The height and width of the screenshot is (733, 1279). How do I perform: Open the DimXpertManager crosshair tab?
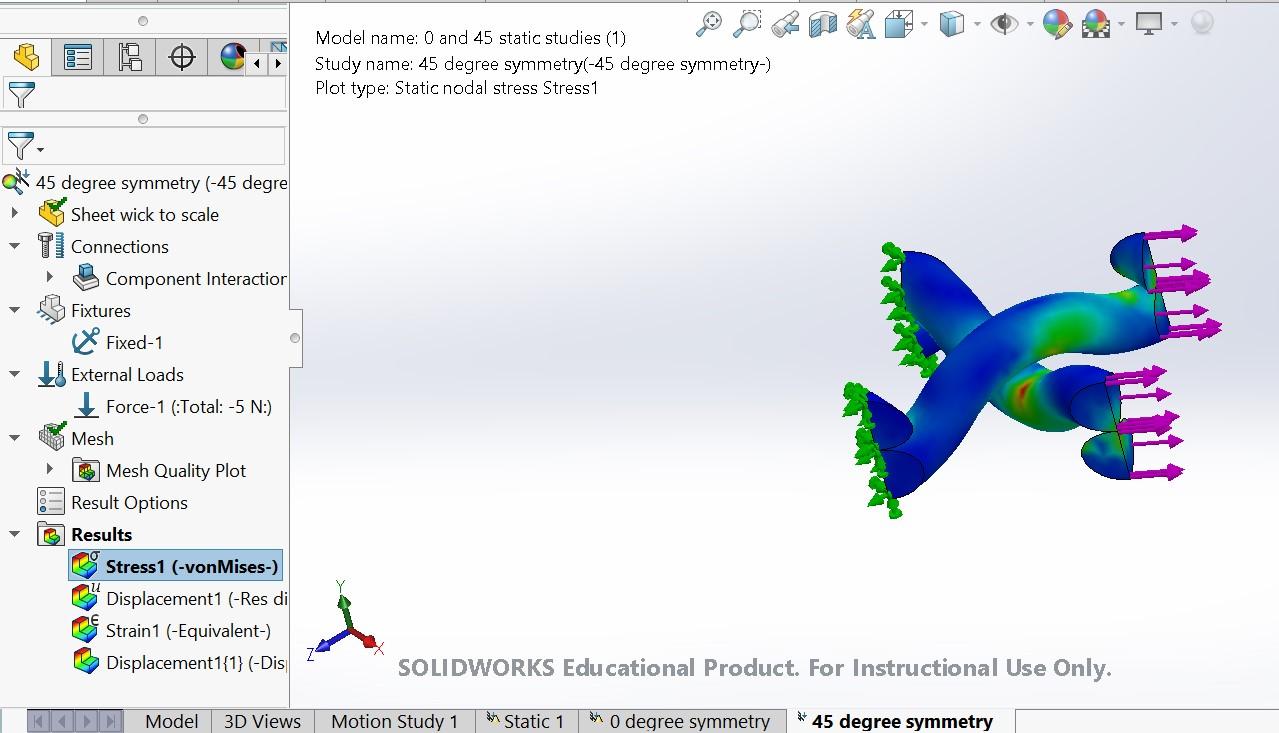tap(182, 58)
